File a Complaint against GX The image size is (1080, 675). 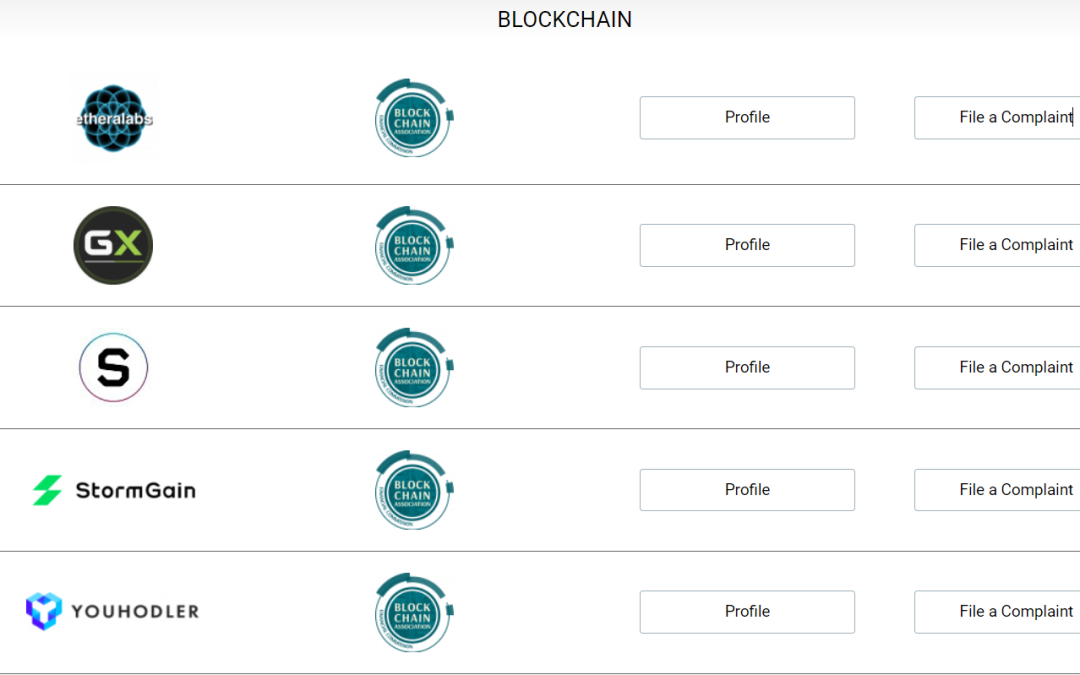(997, 245)
